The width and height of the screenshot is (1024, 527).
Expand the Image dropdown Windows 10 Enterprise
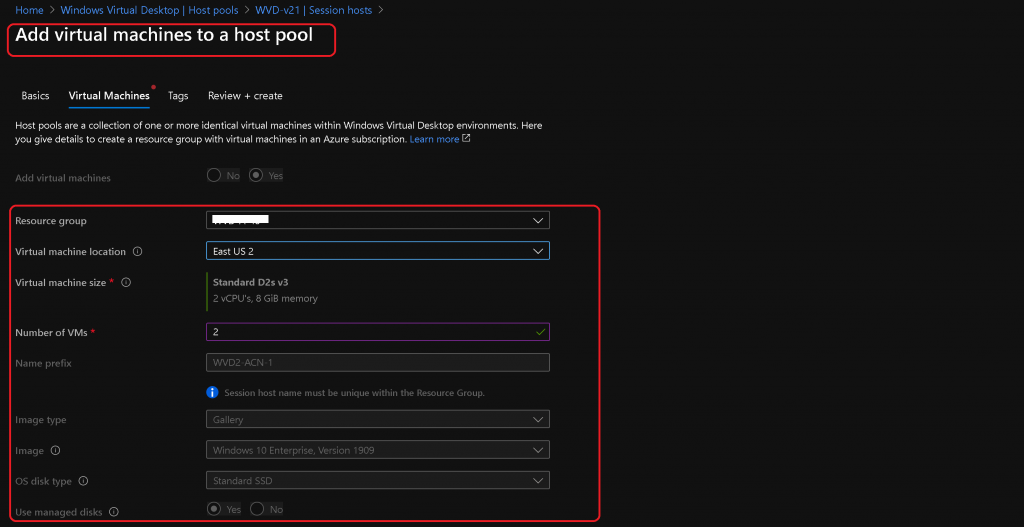[x=377, y=450]
